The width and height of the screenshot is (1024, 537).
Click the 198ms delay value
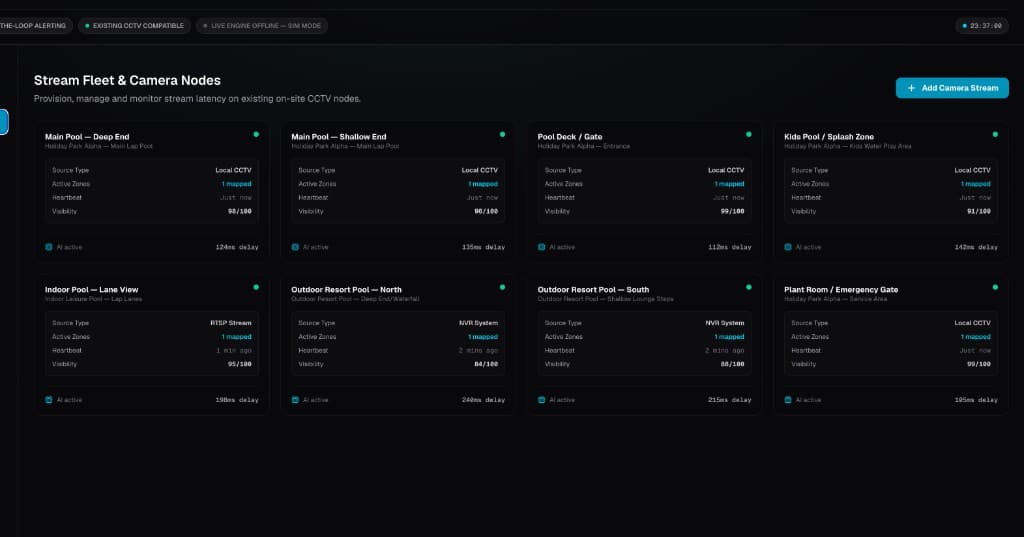tap(237, 400)
